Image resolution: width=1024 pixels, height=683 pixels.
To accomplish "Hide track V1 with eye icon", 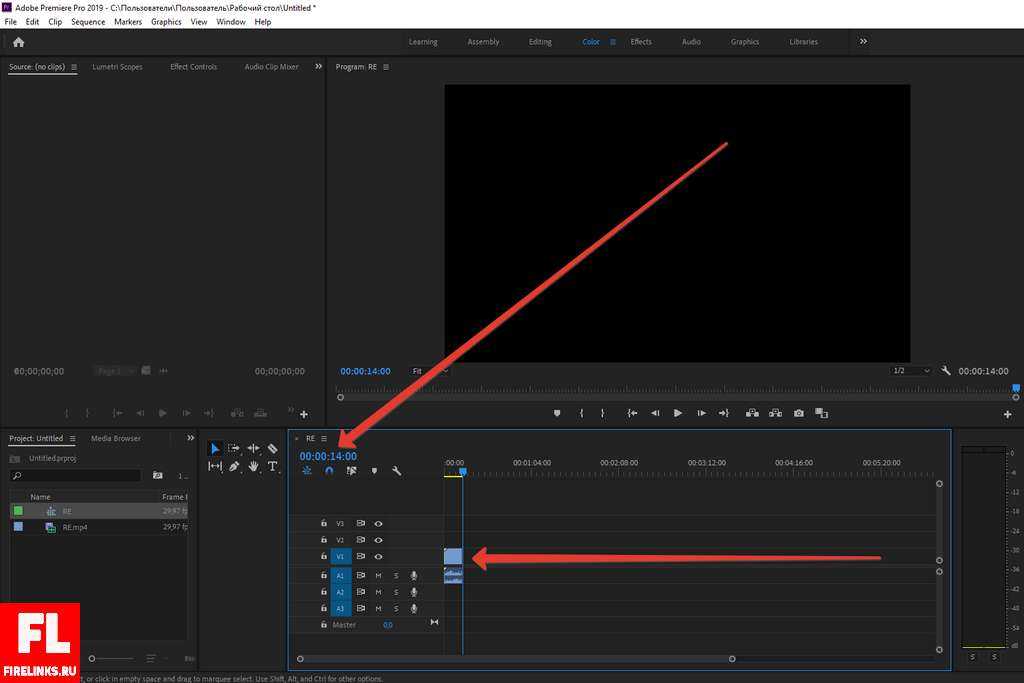I will pyautogui.click(x=379, y=556).
